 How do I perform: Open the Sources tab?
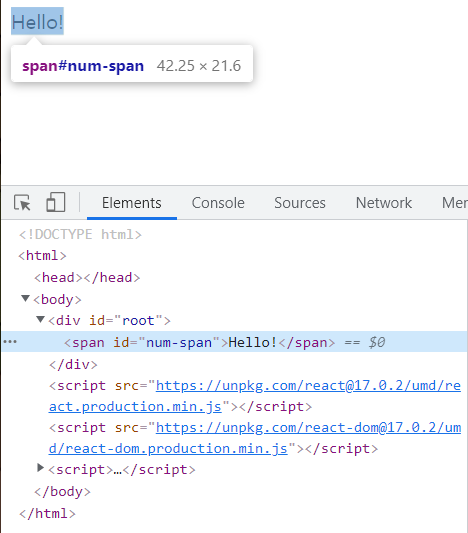[300, 203]
